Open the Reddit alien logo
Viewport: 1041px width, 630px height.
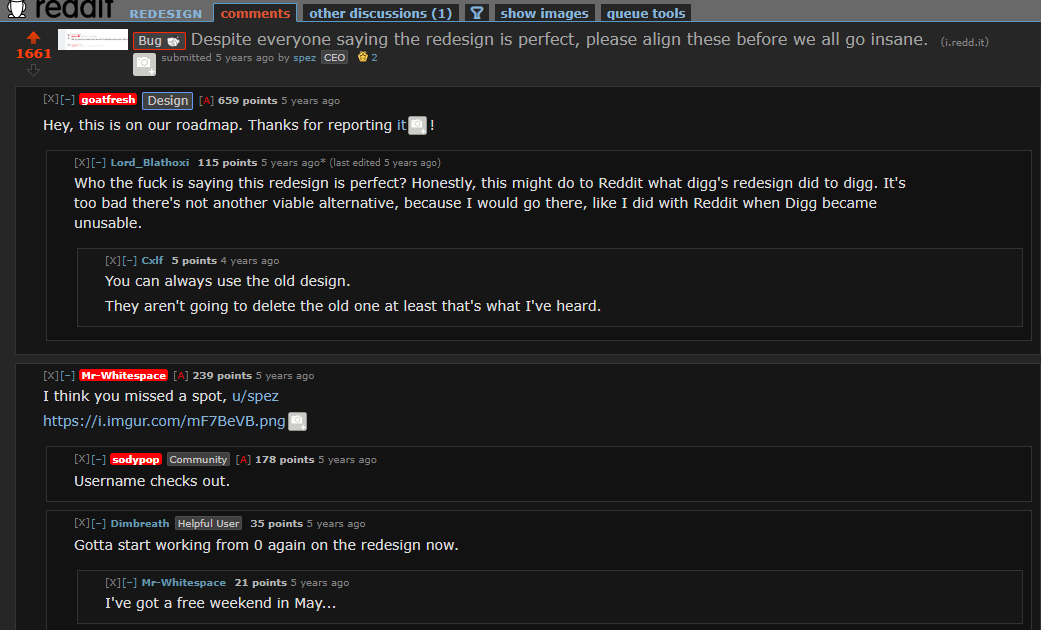pos(17,9)
